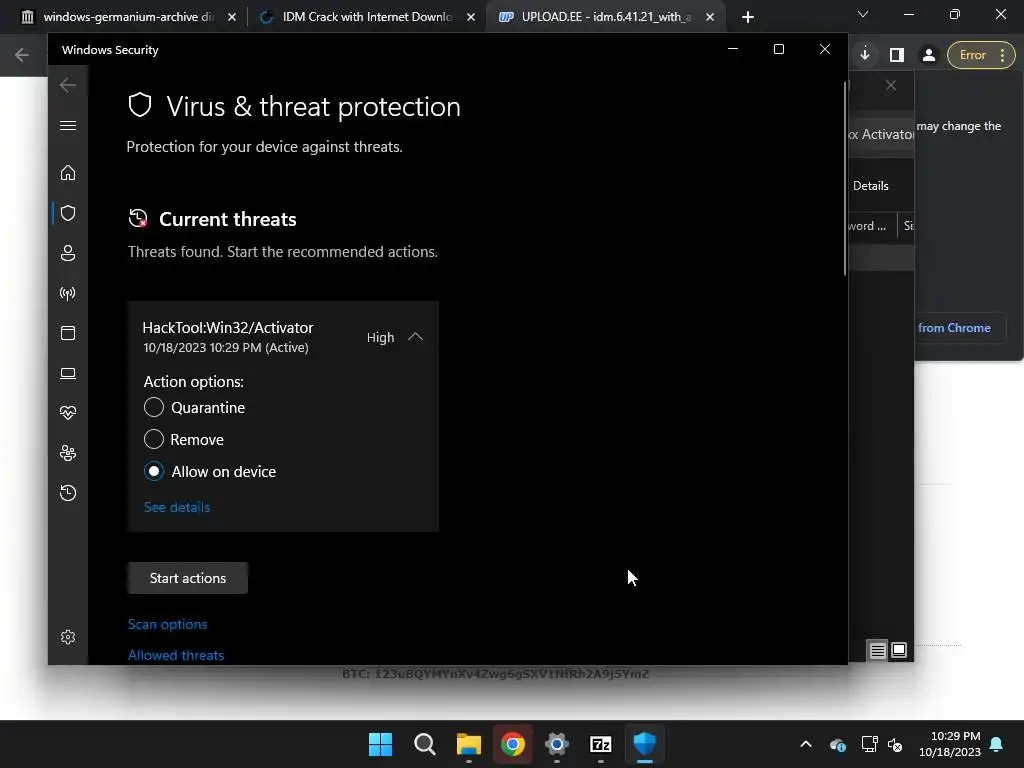The image size is (1024, 768).
Task: Click the Details header in background window
Action: [x=871, y=186]
